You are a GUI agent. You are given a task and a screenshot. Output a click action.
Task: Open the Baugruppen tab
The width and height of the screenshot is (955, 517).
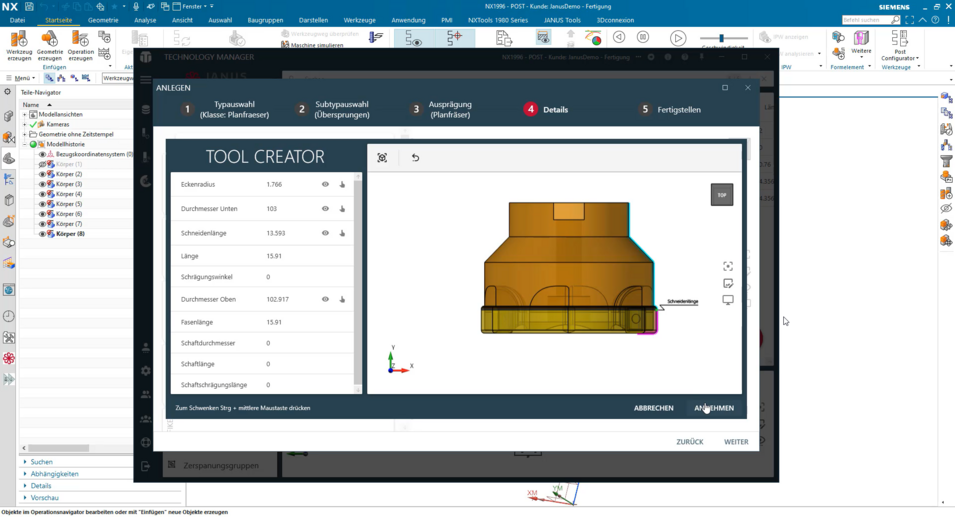point(265,20)
